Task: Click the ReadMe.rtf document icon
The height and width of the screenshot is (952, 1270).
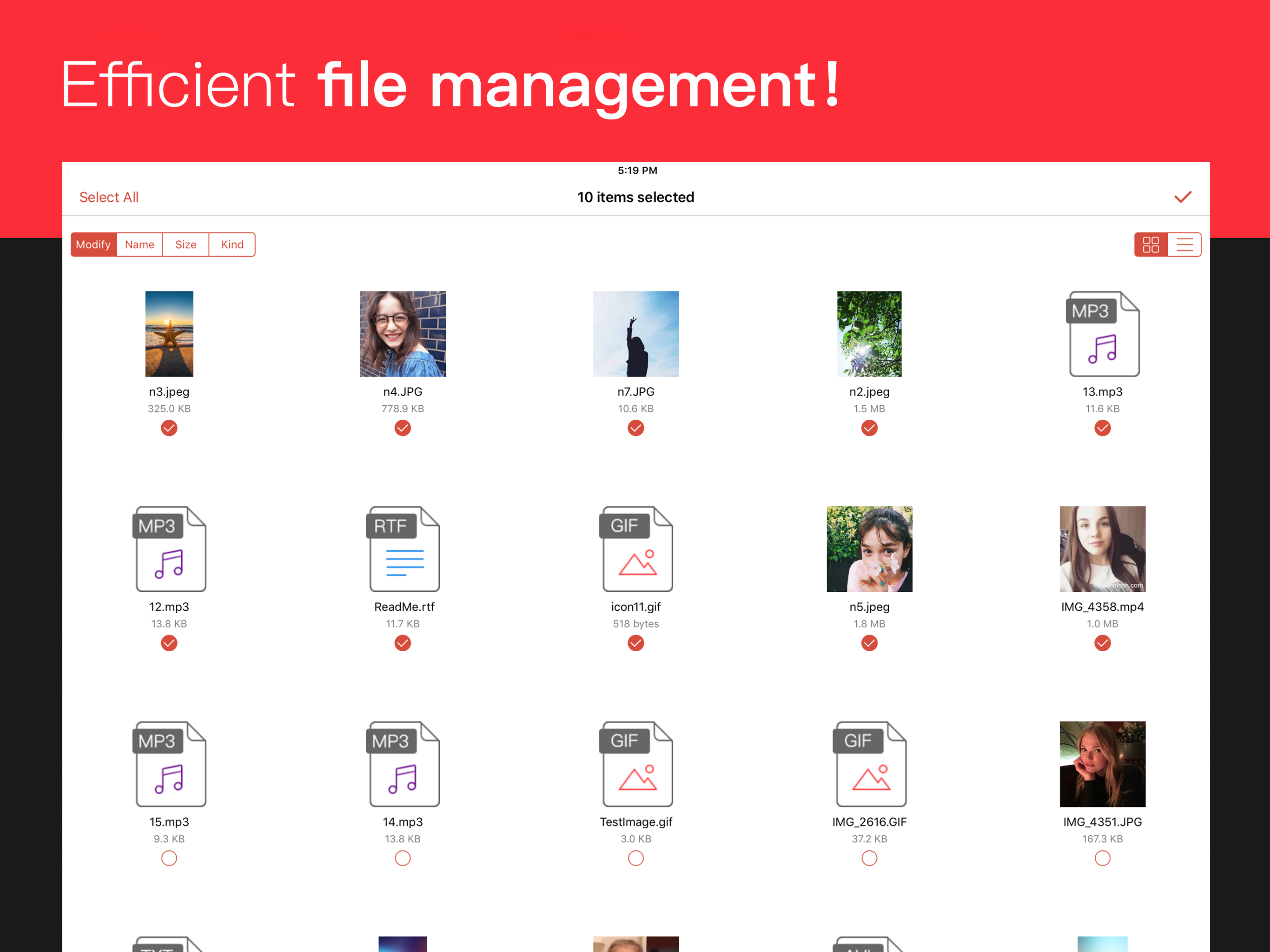Action: 403,549
